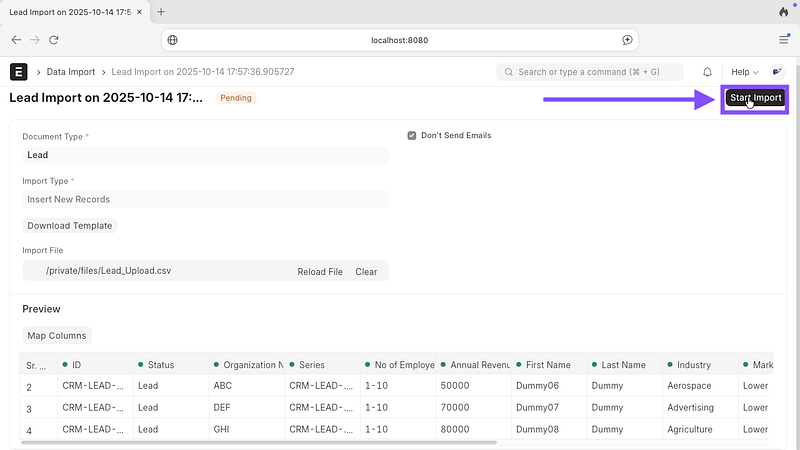Viewport: 800px width, 450px height.
Task: Click the Document Type field with Lead
Action: [205, 155]
